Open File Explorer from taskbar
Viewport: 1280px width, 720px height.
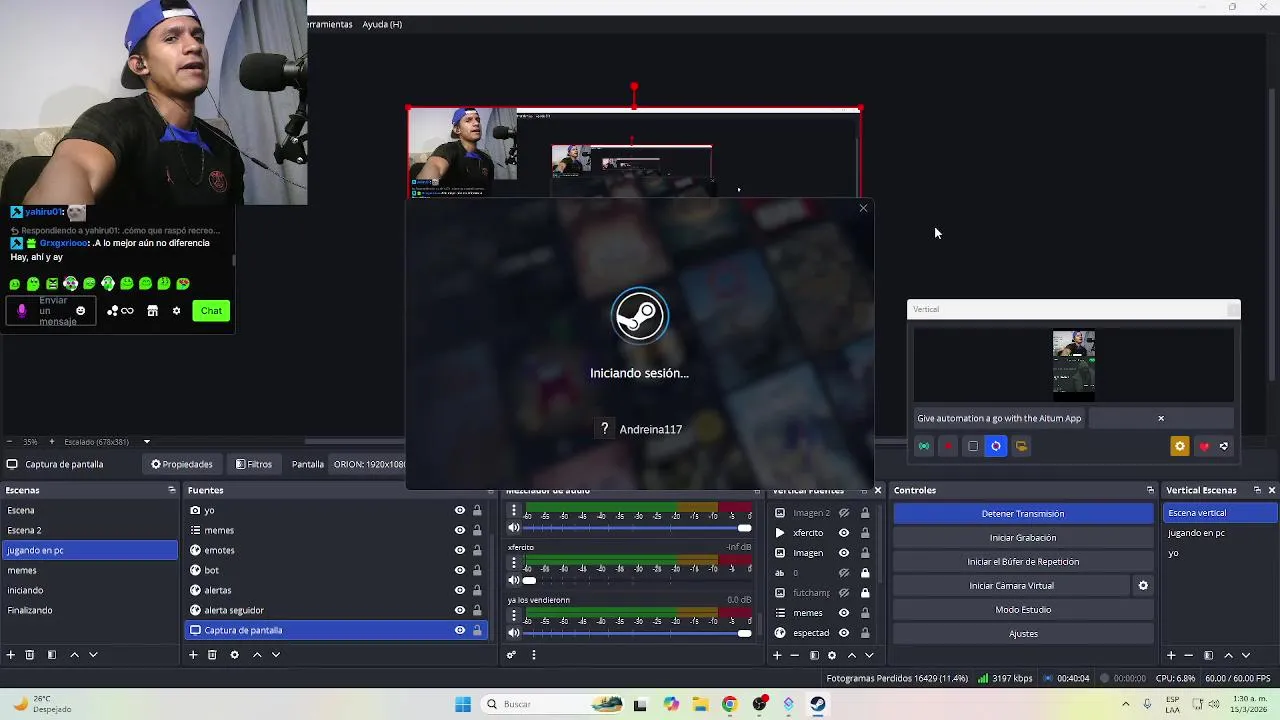700,704
